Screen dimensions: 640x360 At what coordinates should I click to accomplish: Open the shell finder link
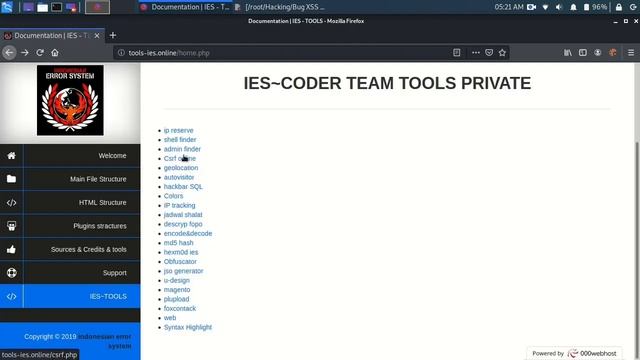click(180, 140)
